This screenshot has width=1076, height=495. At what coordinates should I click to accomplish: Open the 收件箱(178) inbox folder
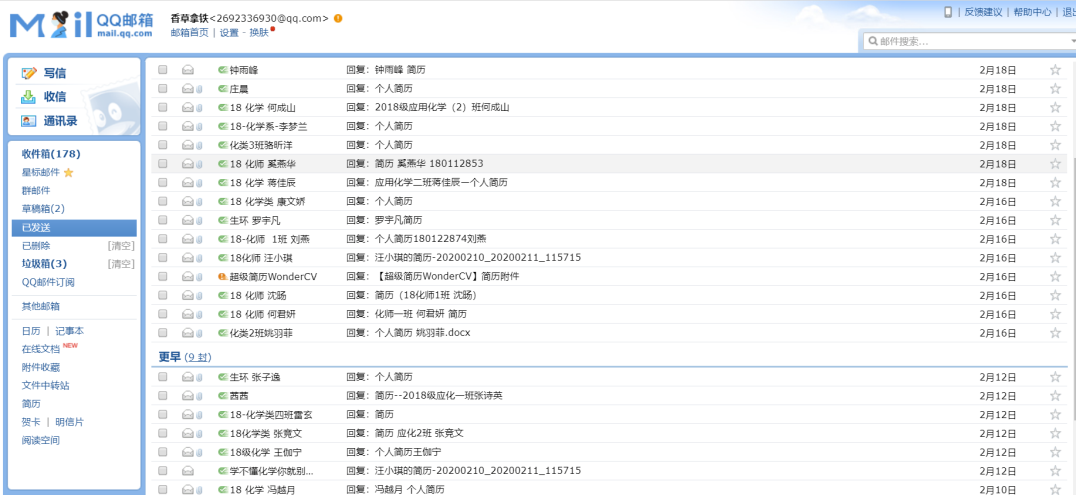(x=51, y=154)
